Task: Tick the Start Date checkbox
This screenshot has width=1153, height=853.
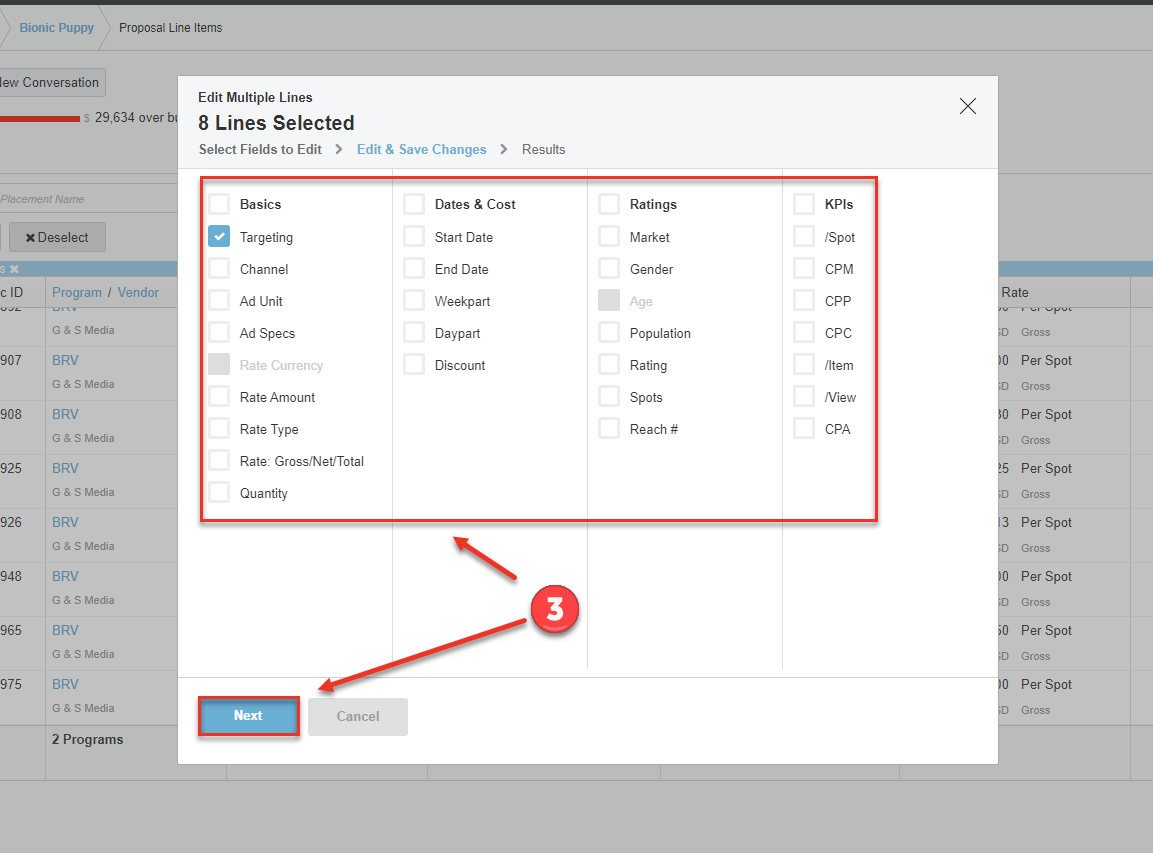Action: tap(414, 237)
